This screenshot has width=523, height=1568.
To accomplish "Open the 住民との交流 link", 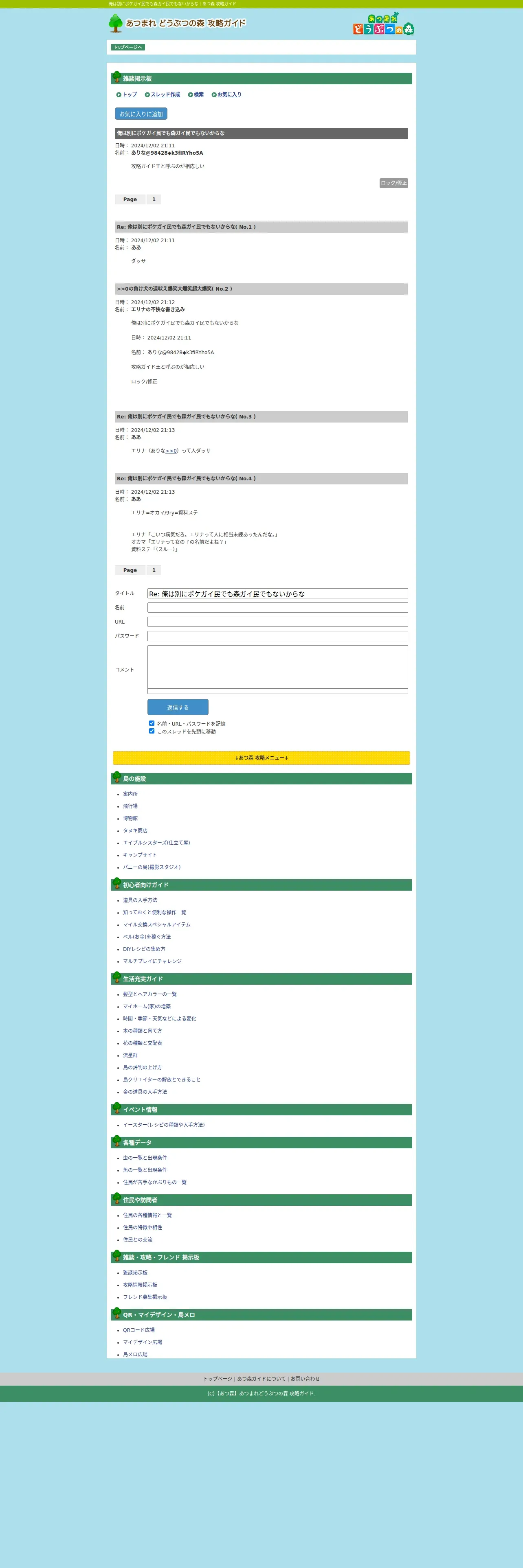I will [x=138, y=1240].
